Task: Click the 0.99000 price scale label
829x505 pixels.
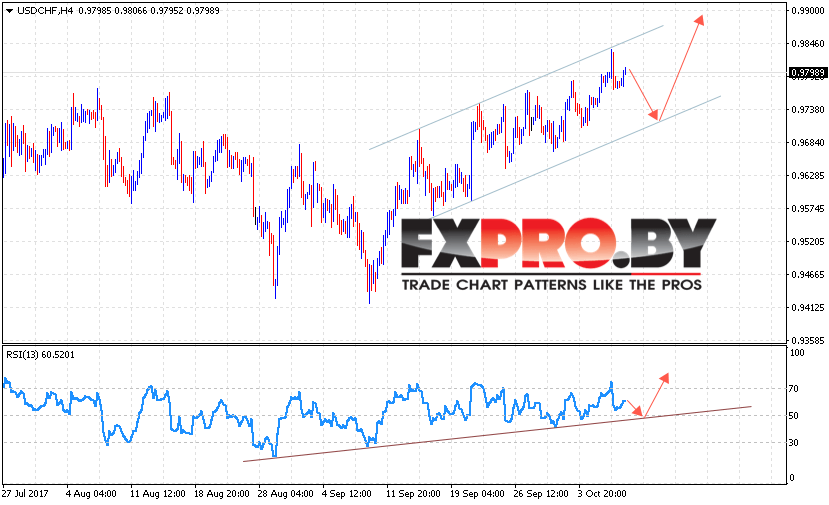Action: pos(808,11)
